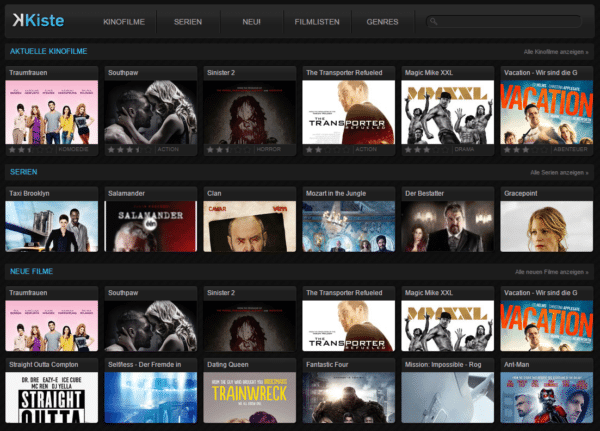
Task: Open the 'Alle neuen Filme anzeigen' link
Action: [551, 272]
